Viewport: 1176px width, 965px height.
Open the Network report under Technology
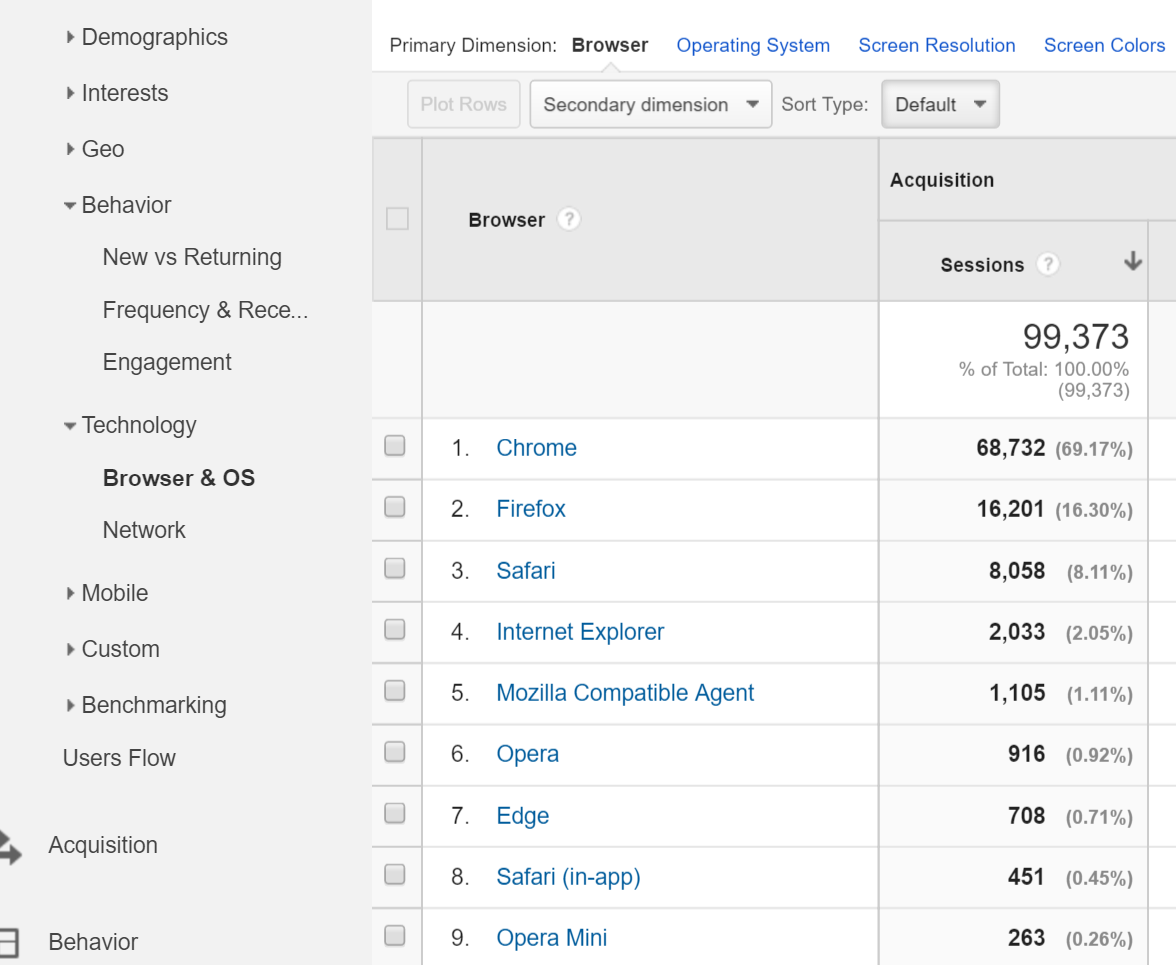pos(144,529)
